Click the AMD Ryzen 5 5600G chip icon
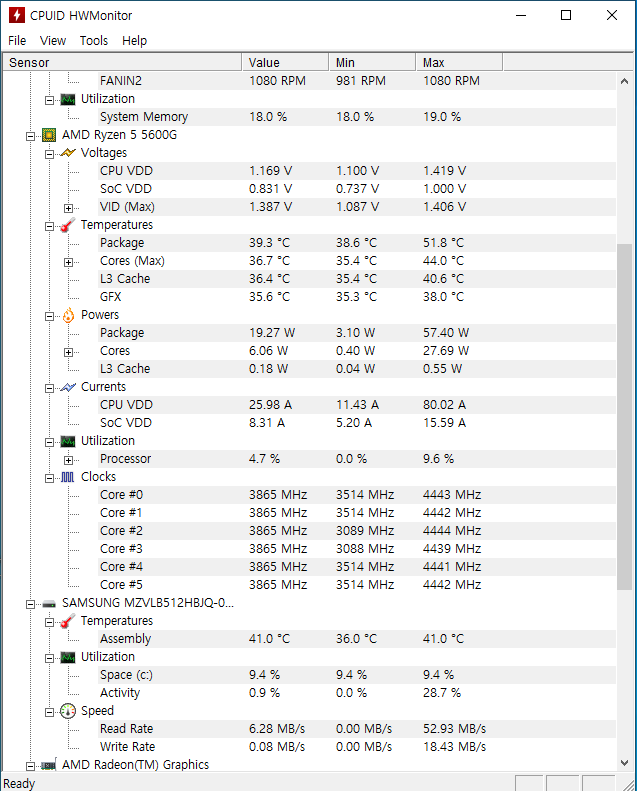 49,135
